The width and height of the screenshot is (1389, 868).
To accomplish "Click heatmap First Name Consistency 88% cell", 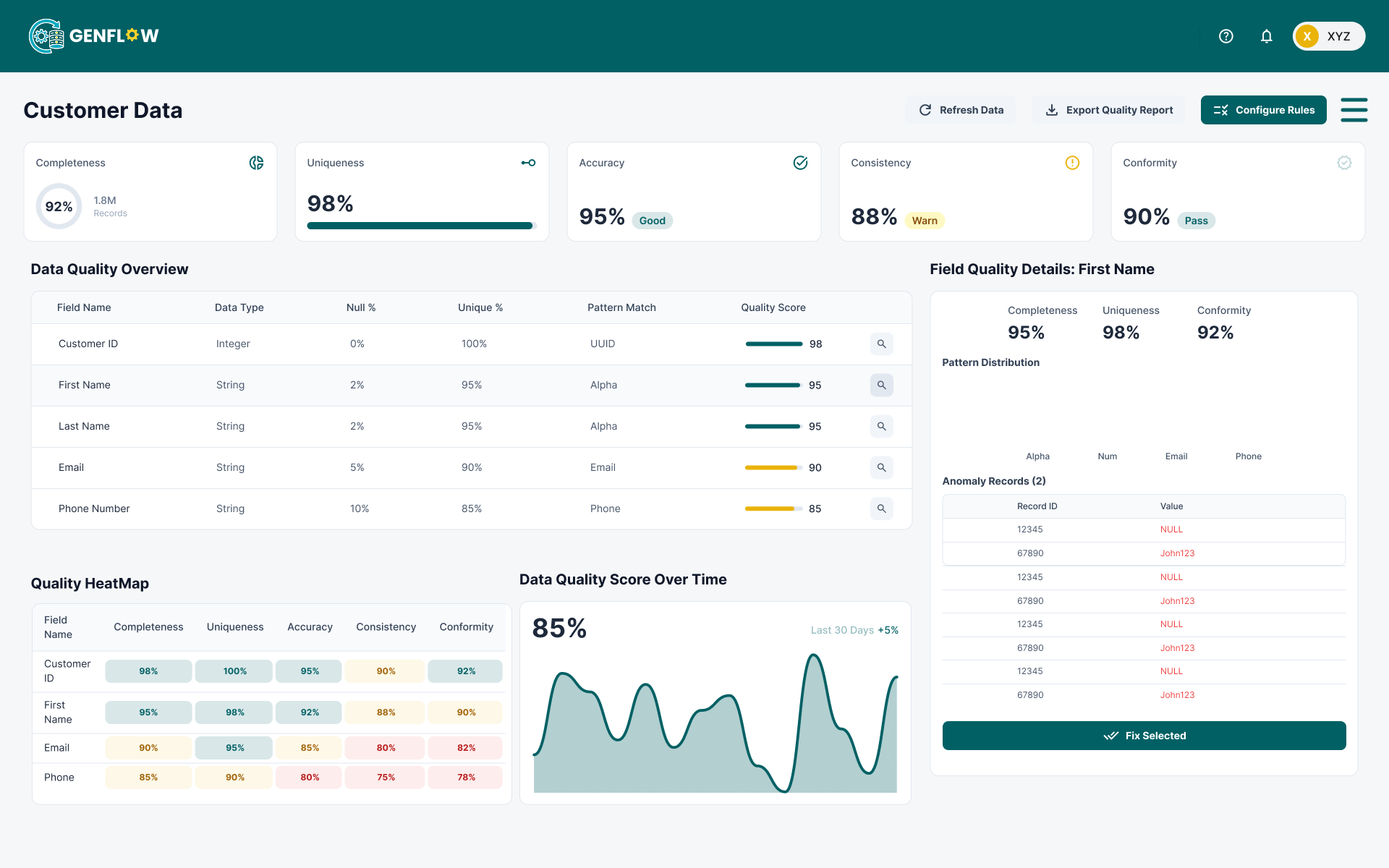I will click(x=386, y=712).
